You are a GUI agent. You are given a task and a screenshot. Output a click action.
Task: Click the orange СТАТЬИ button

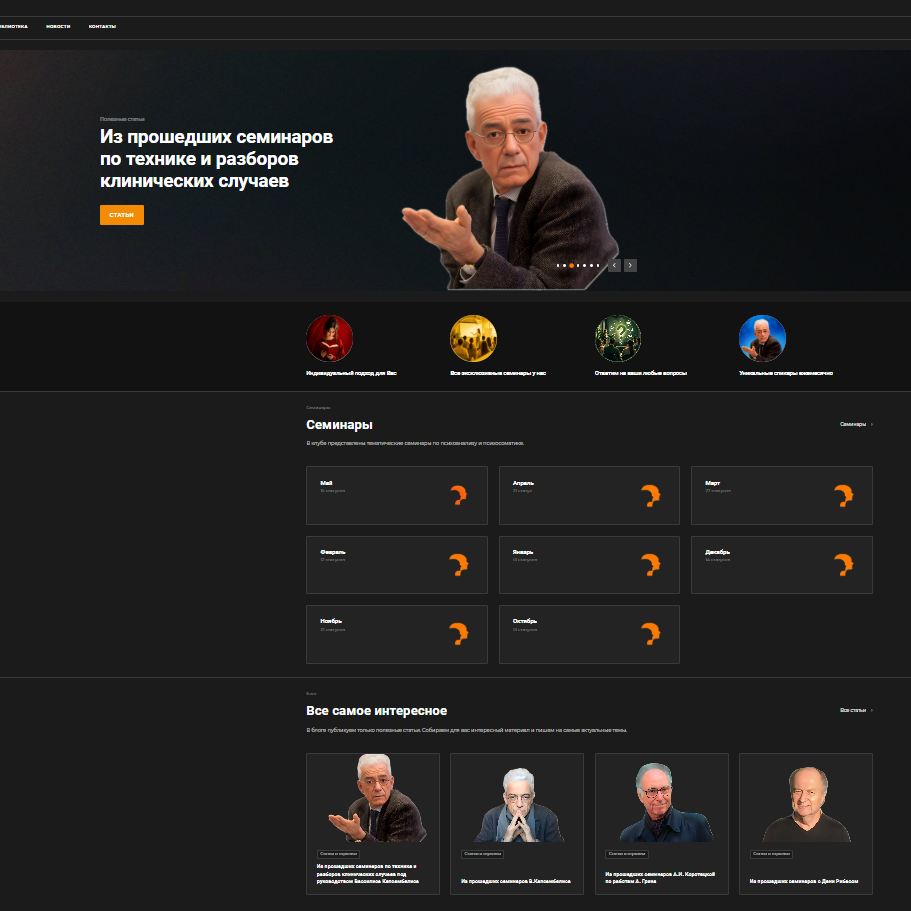(x=121, y=215)
